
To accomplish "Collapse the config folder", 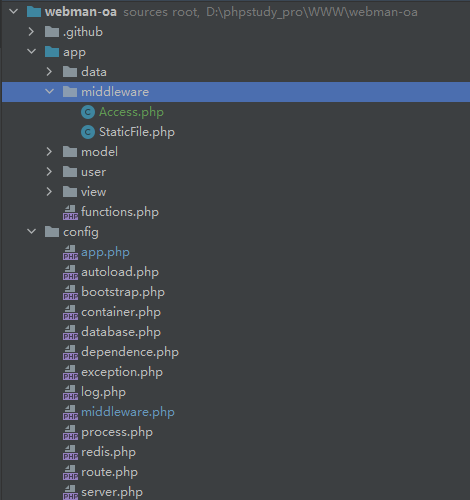I will [x=31, y=231].
